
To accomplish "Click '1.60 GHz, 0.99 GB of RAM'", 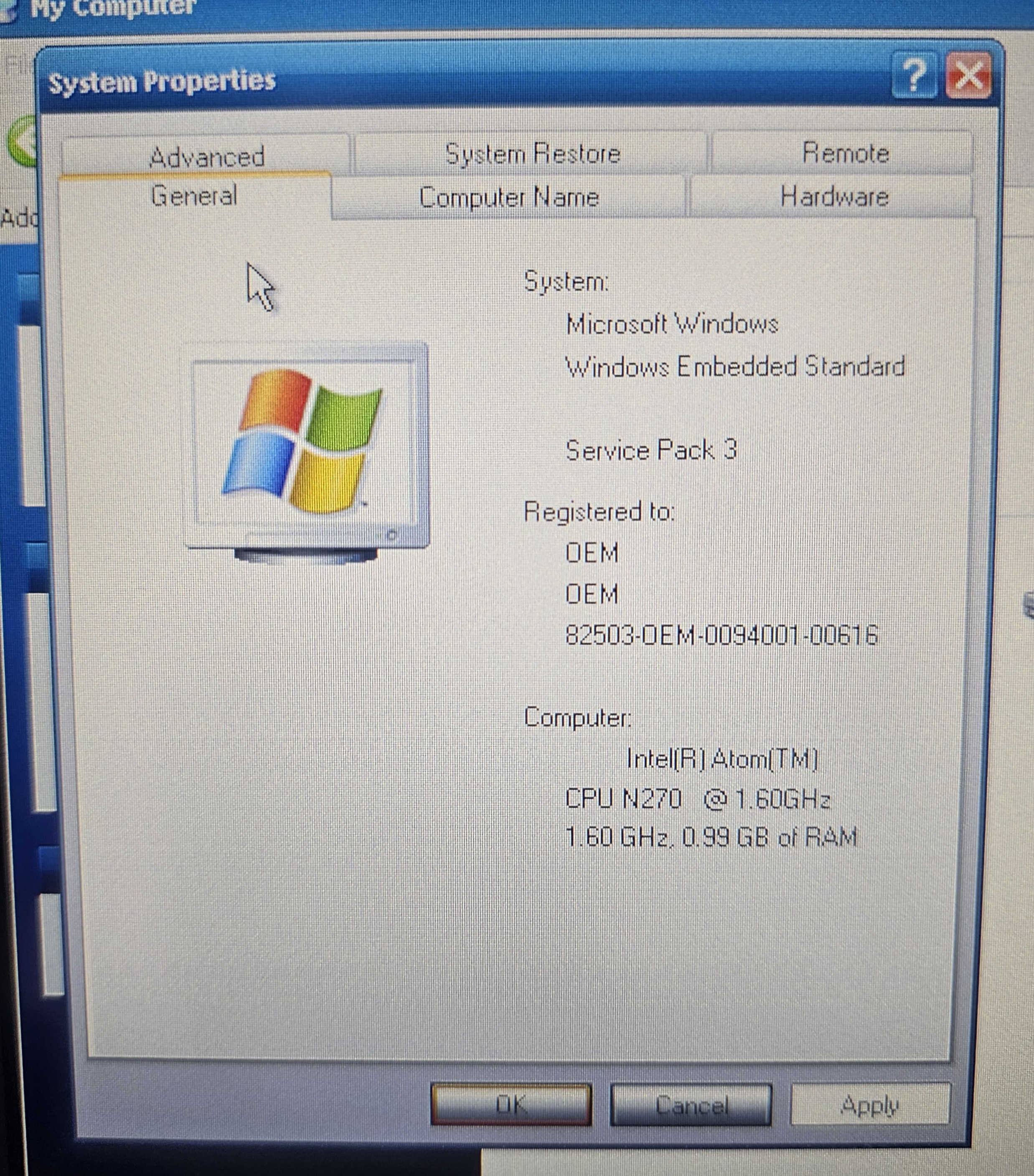I will click(x=711, y=837).
